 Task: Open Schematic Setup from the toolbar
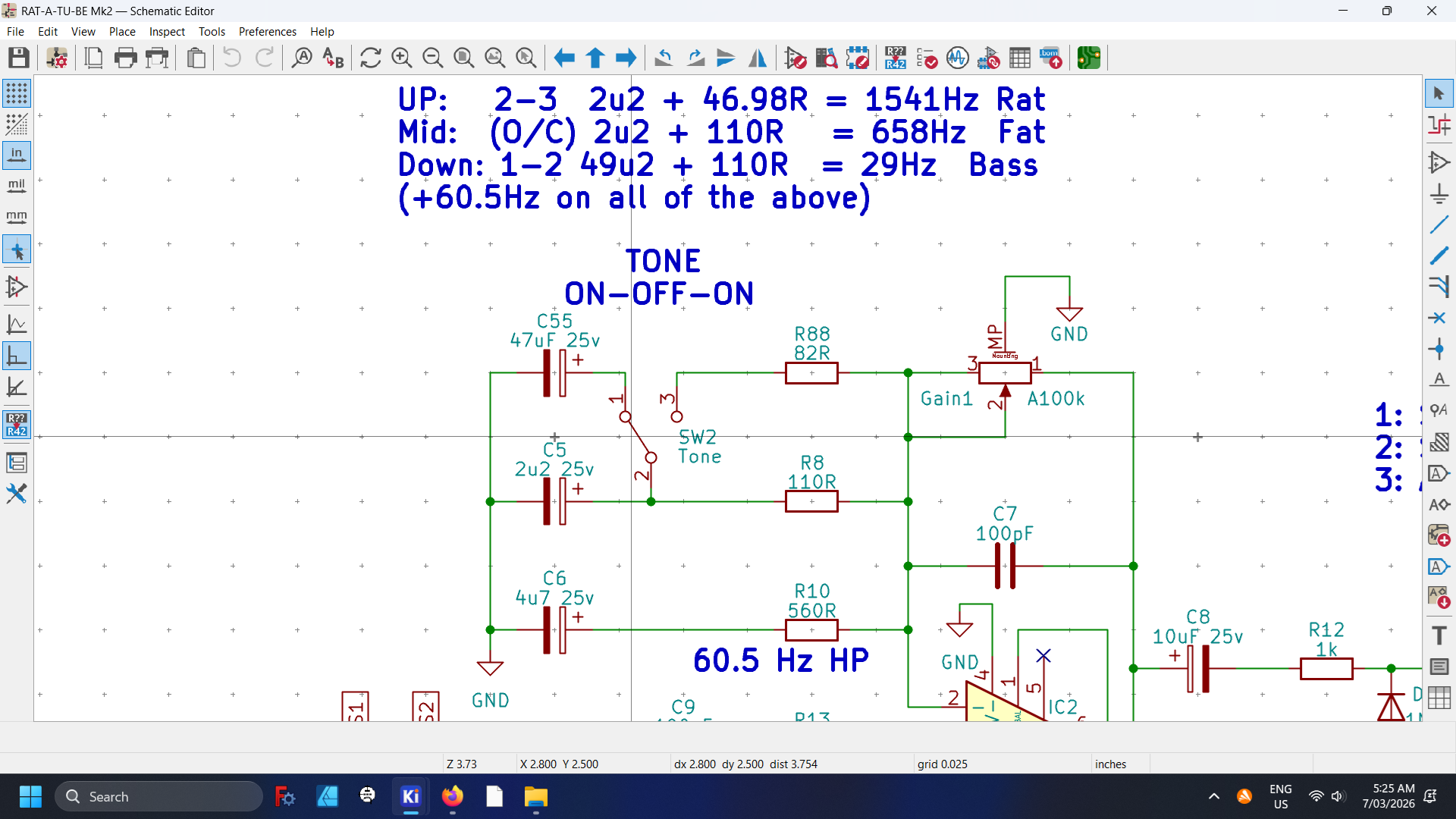(57, 58)
